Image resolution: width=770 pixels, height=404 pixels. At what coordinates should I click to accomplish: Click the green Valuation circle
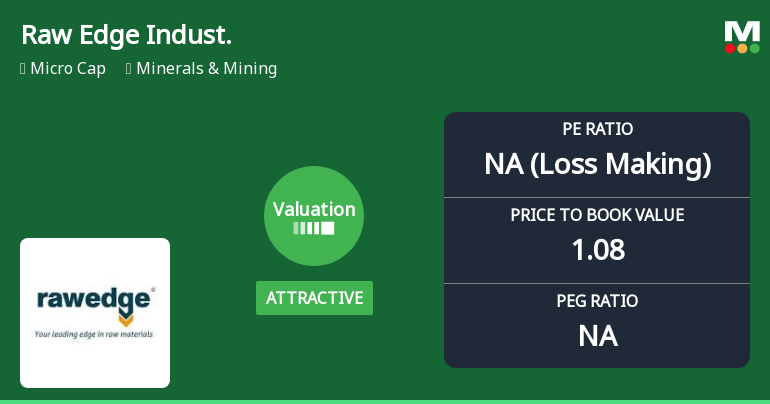[314, 215]
